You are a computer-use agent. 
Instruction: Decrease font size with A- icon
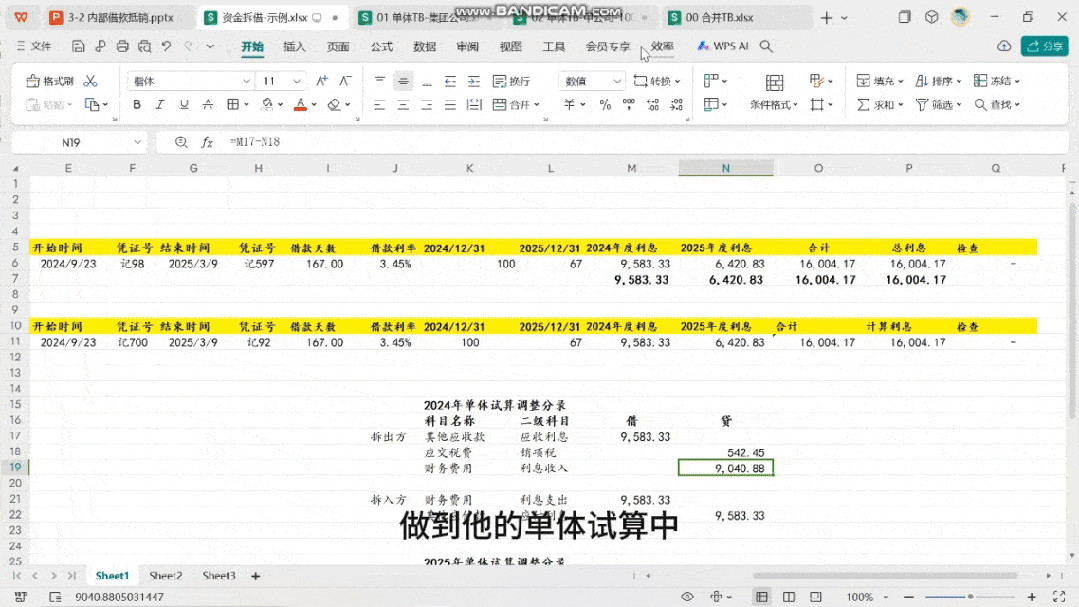tap(345, 81)
